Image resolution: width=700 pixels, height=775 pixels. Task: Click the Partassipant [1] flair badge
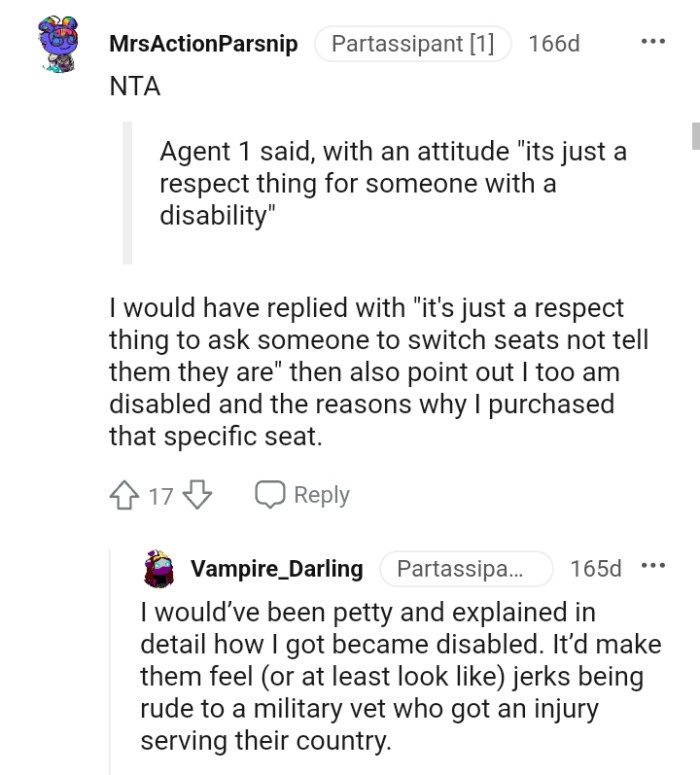(x=413, y=45)
